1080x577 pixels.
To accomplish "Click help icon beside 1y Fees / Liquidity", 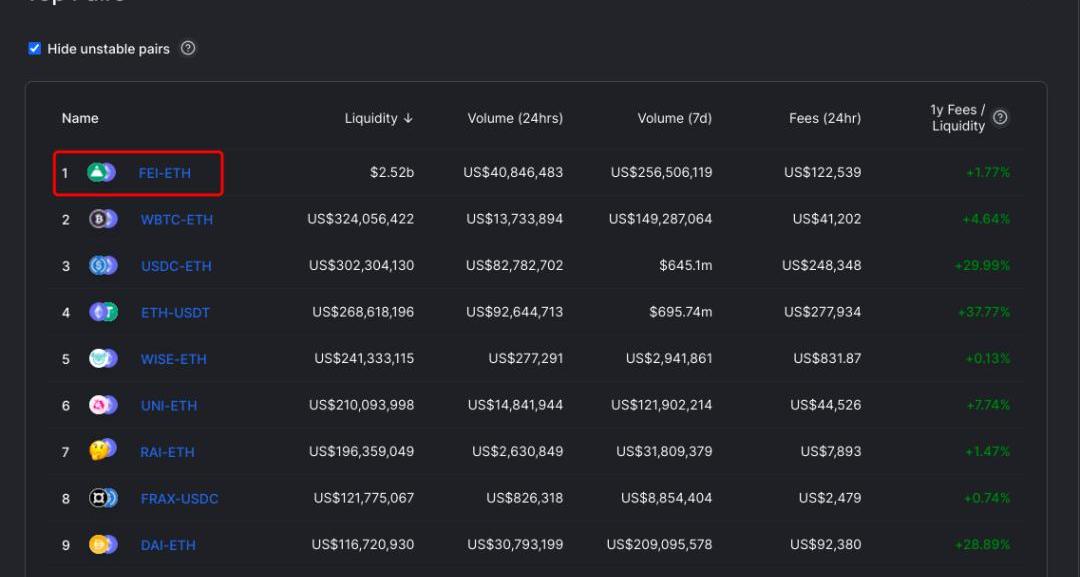I will click(1000, 118).
